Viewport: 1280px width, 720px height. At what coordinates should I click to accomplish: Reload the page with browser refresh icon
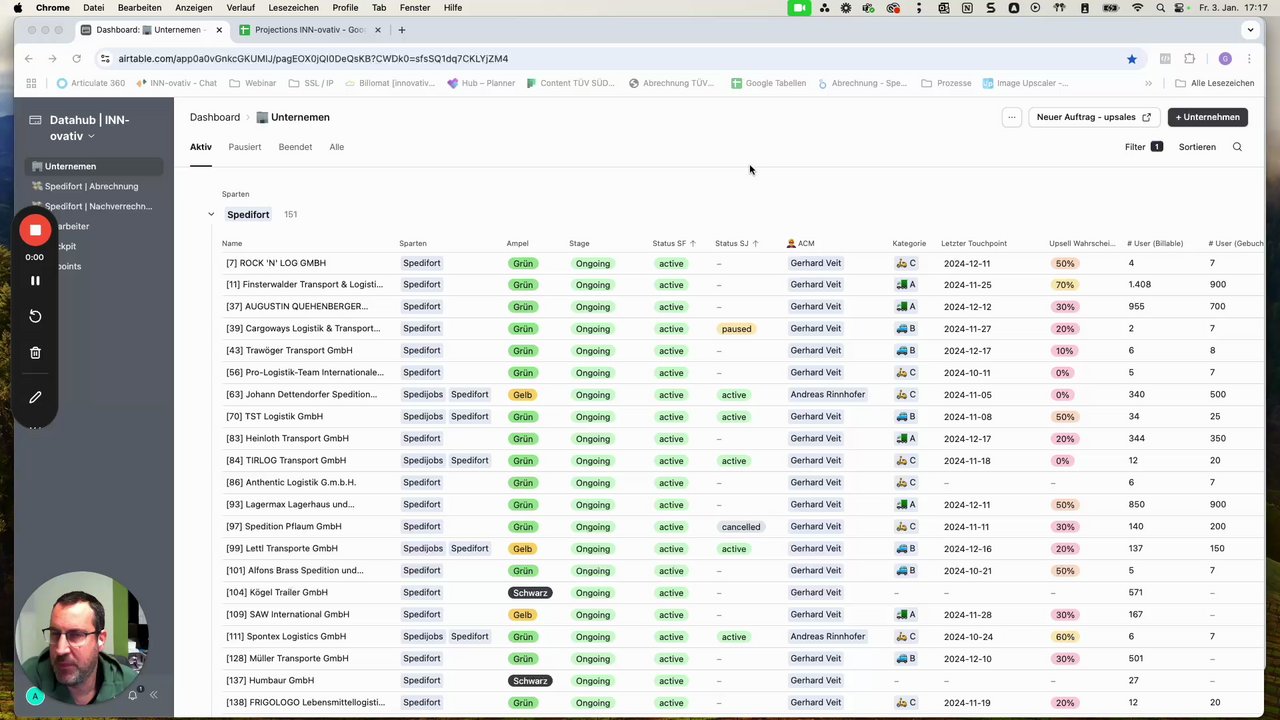[76, 58]
